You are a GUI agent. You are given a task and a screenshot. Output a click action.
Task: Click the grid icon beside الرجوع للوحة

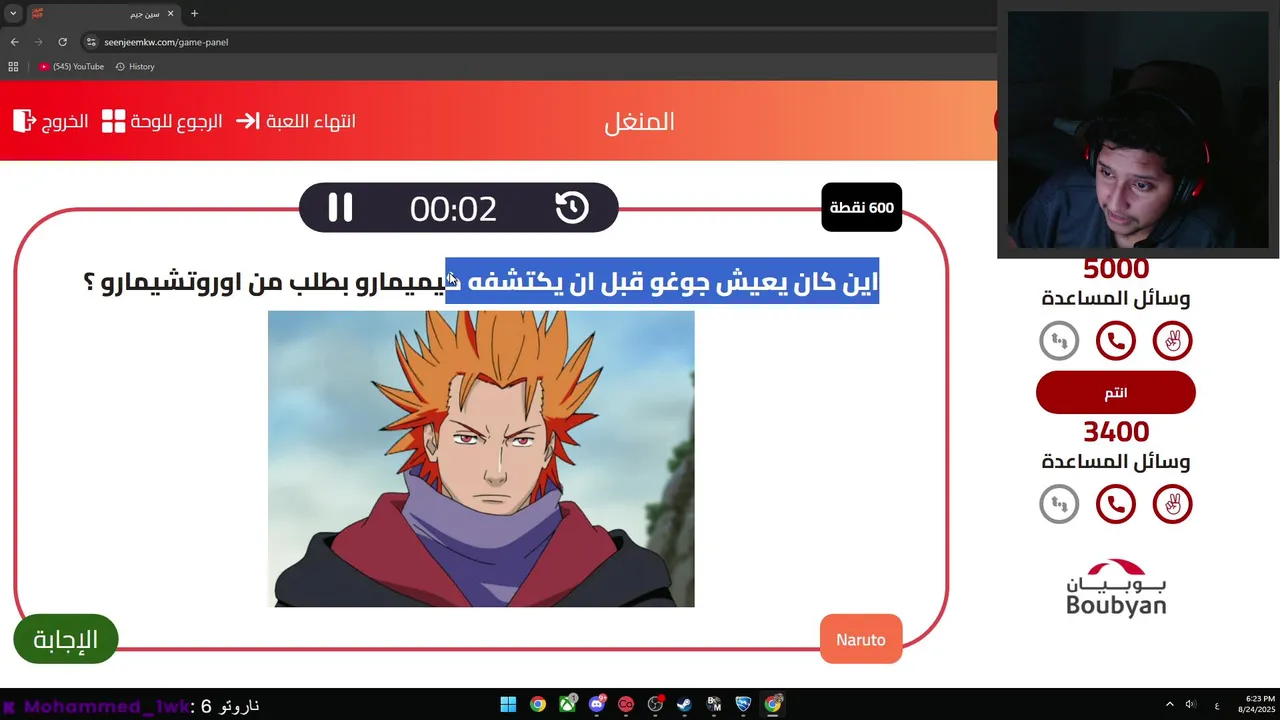[x=114, y=121]
